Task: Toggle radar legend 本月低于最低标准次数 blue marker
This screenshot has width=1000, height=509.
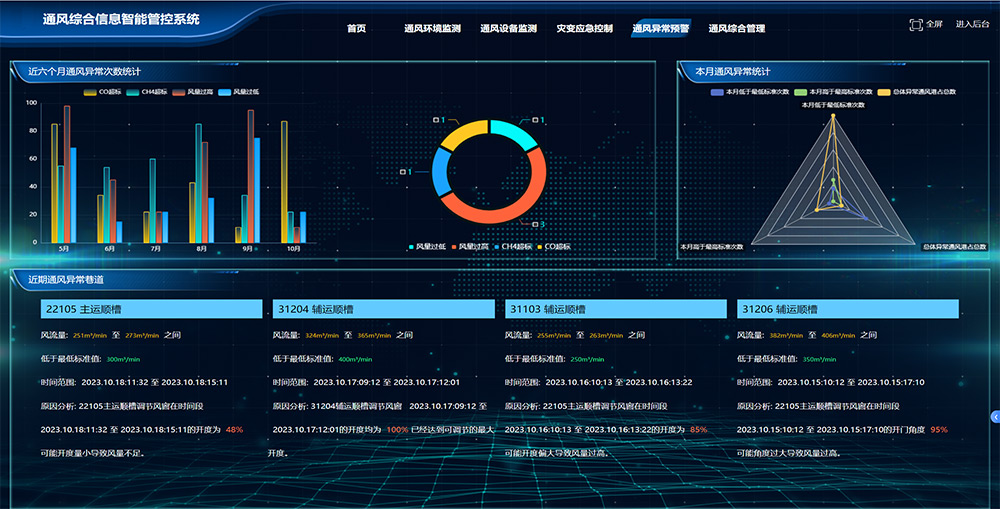Action: (x=717, y=91)
